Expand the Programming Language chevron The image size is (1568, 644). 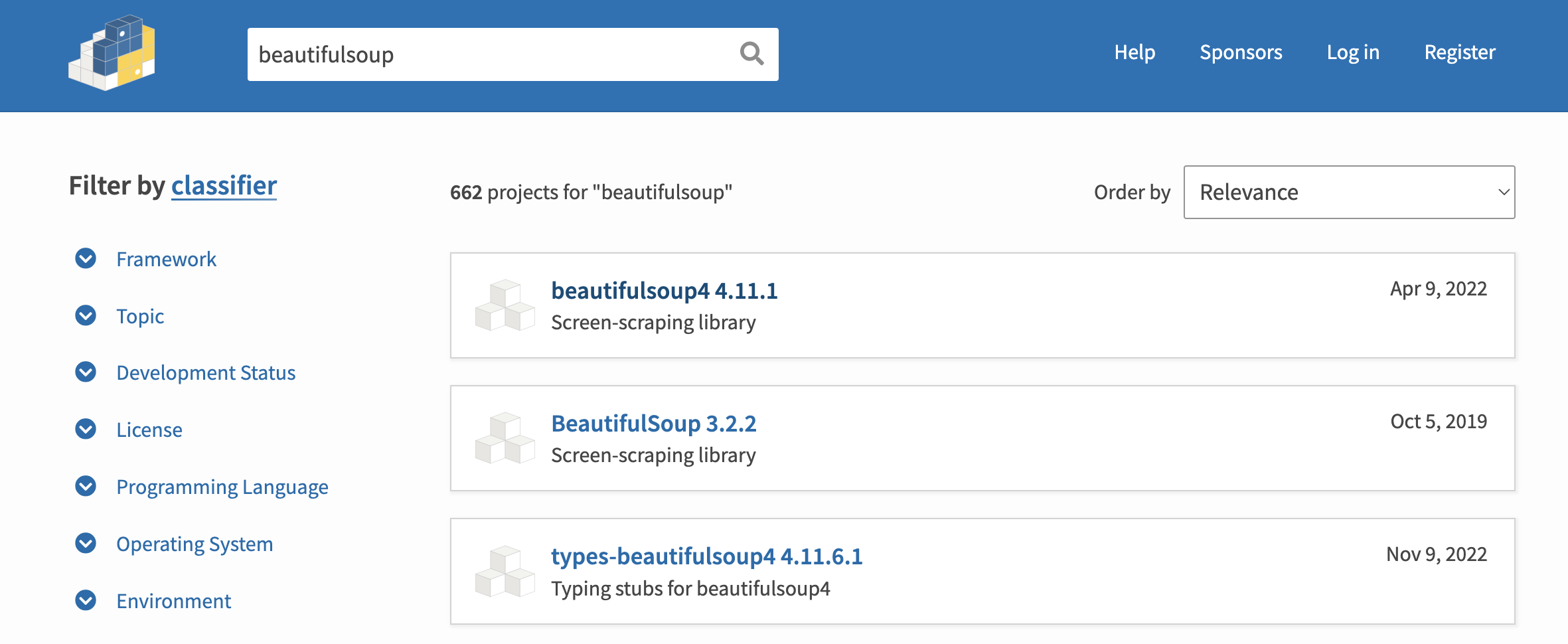point(86,486)
